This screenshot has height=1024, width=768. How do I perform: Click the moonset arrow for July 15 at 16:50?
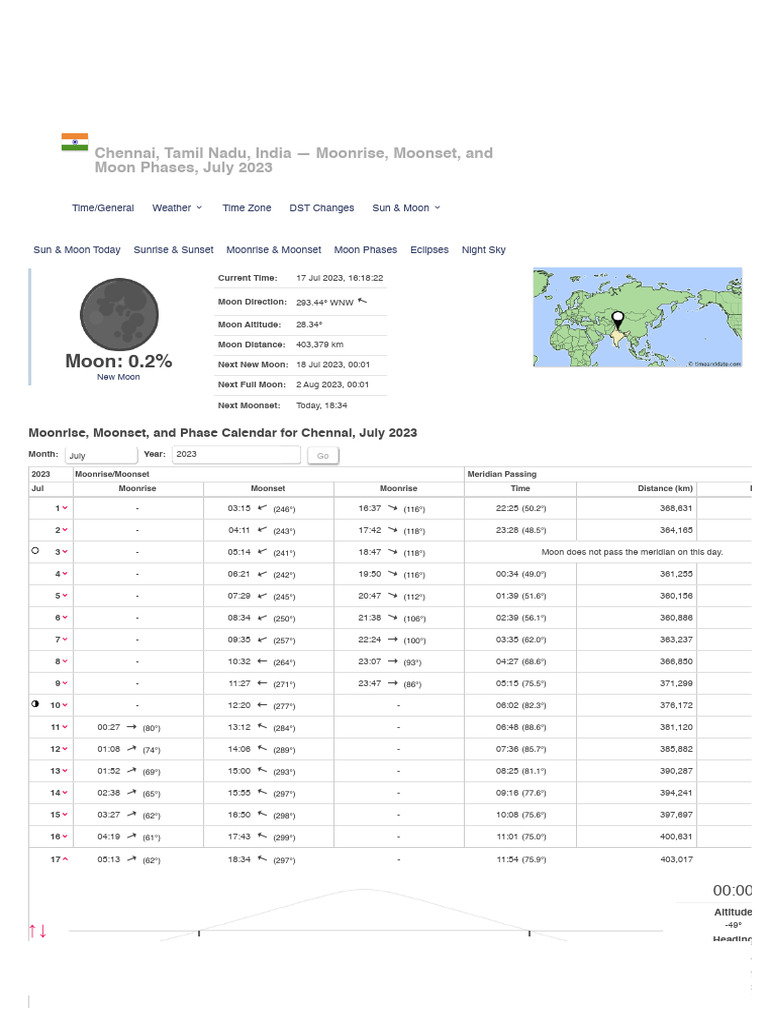(x=262, y=814)
